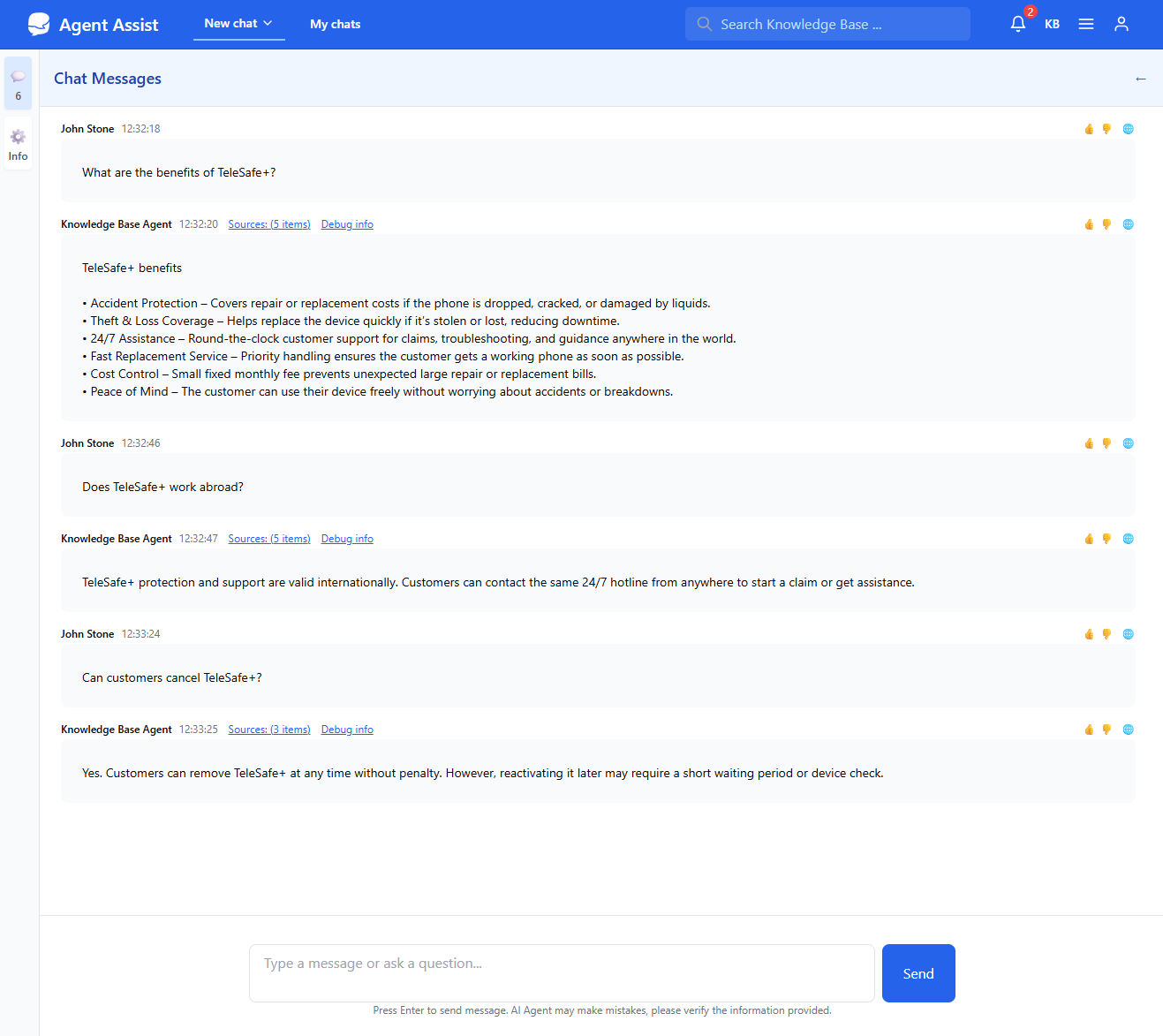Collapse the Chat Messages panel with the arrow
This screenshot has width=1163, height=1036.
click(1140, 79)
